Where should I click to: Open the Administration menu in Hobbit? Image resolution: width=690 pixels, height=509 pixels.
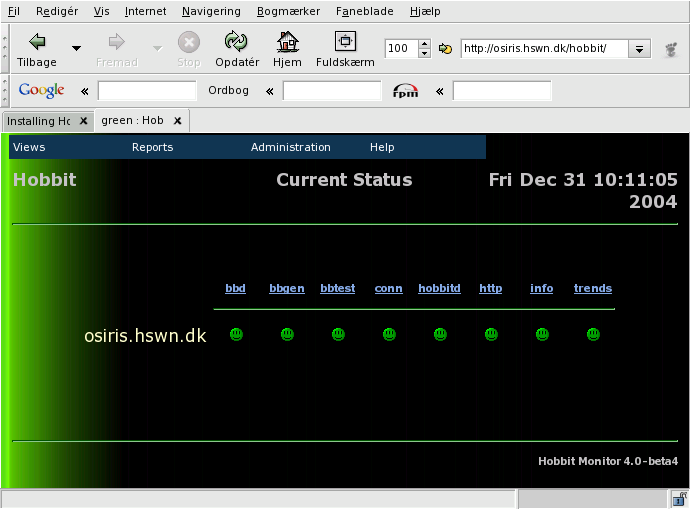[x=290, y=147]
